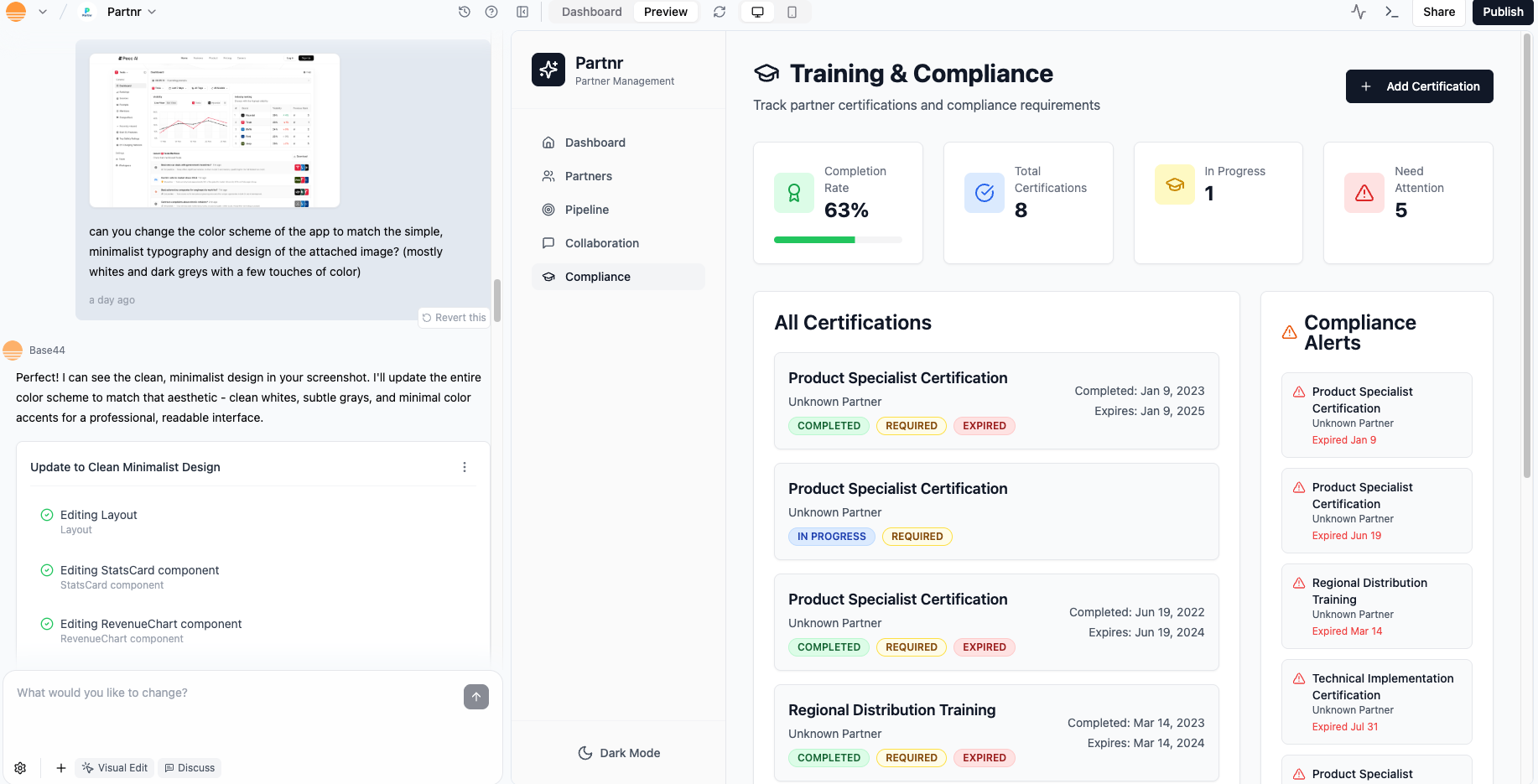Select mobile viewport toggle
The image size is (1538, 784).
click(792, 12)
